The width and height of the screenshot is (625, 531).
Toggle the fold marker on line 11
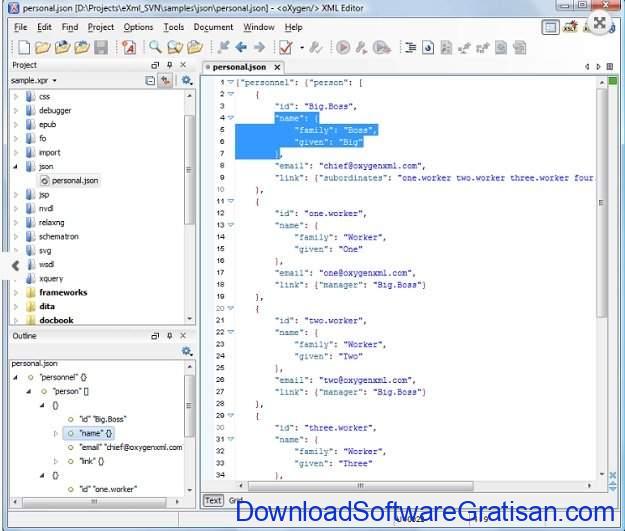(x=230, y=201)
